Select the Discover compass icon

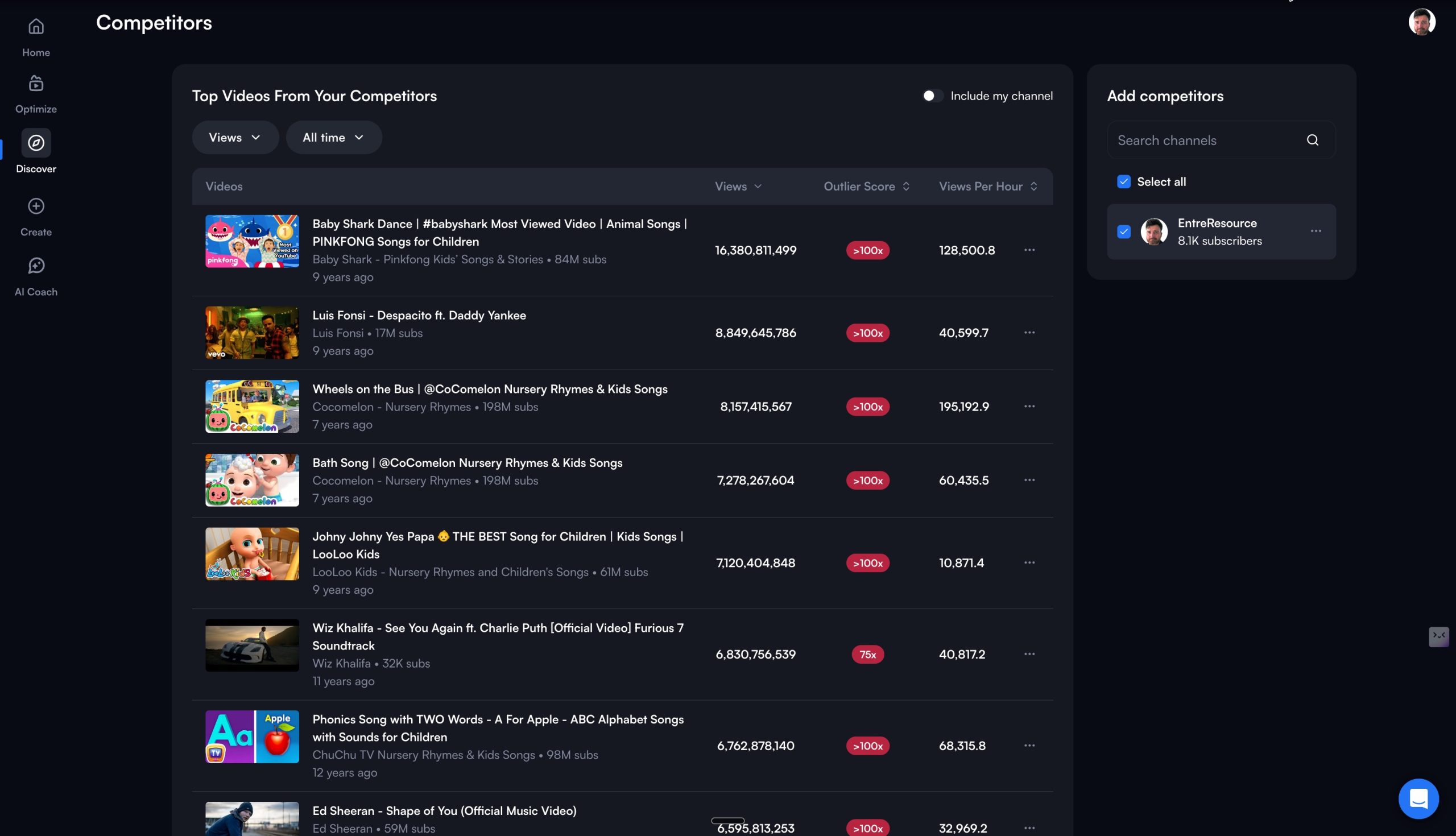click(36, 143)
